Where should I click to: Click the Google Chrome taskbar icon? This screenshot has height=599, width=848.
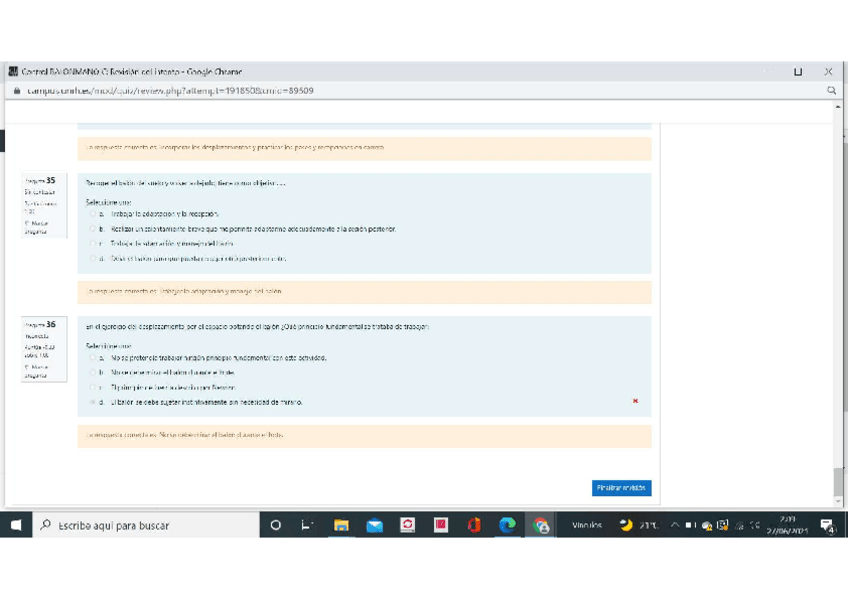coord(541,525)
